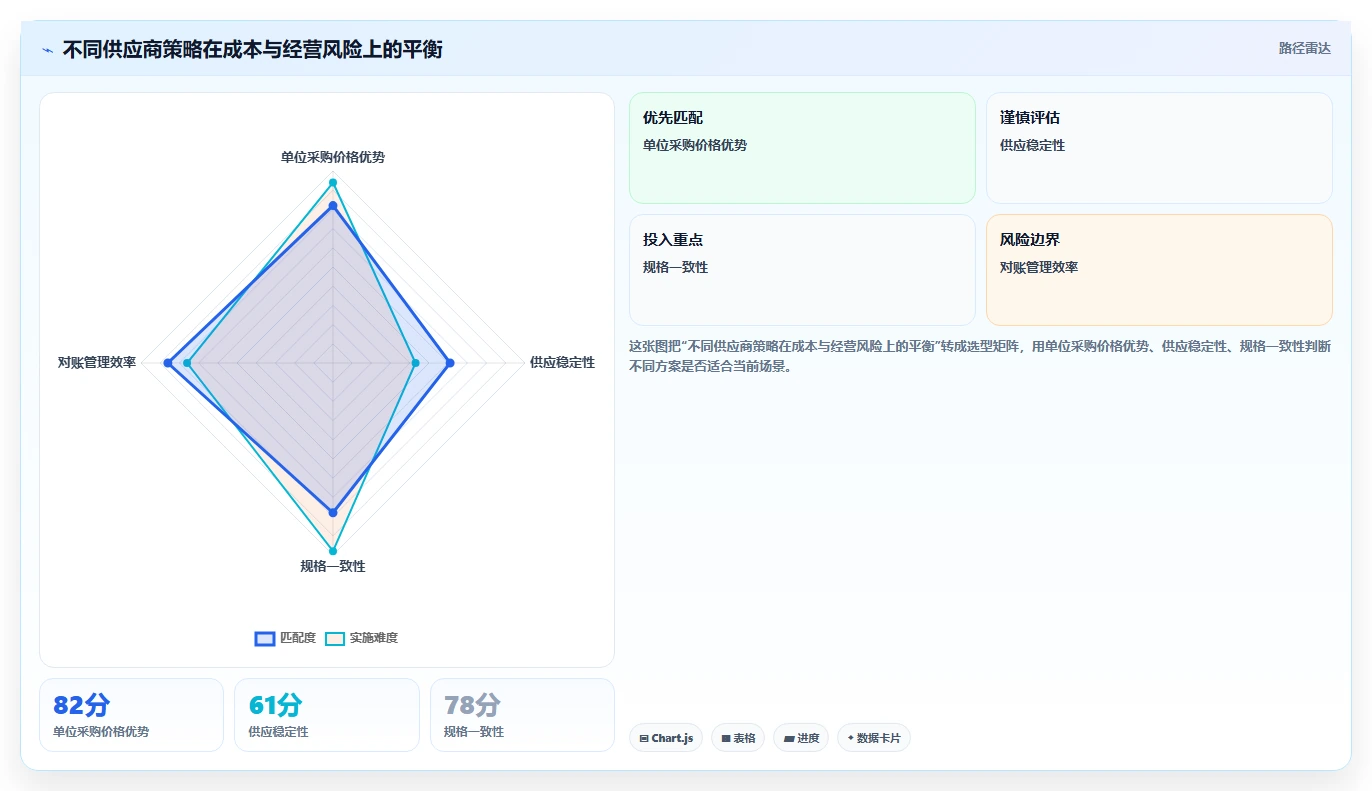Click the 82分 score card
This screenshot has height=791, width=1372.
(131, 715)
